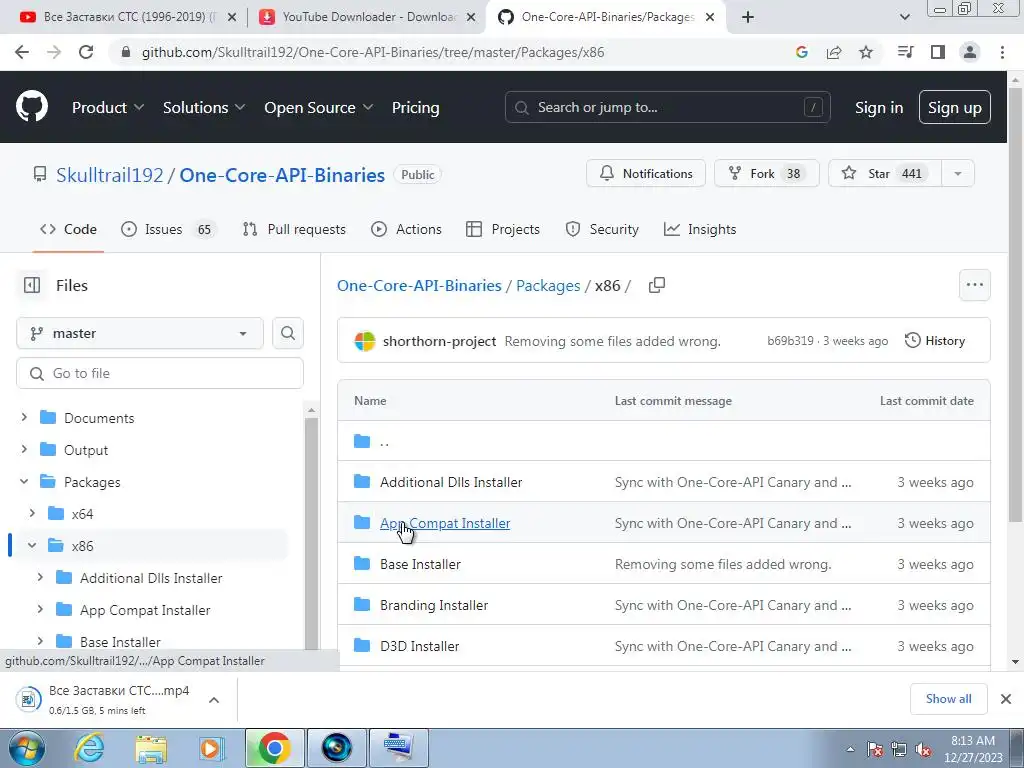Close the downloads bar
Image resolution: width=1024 pixels, height=768 pixels.
click(1006, 699)
